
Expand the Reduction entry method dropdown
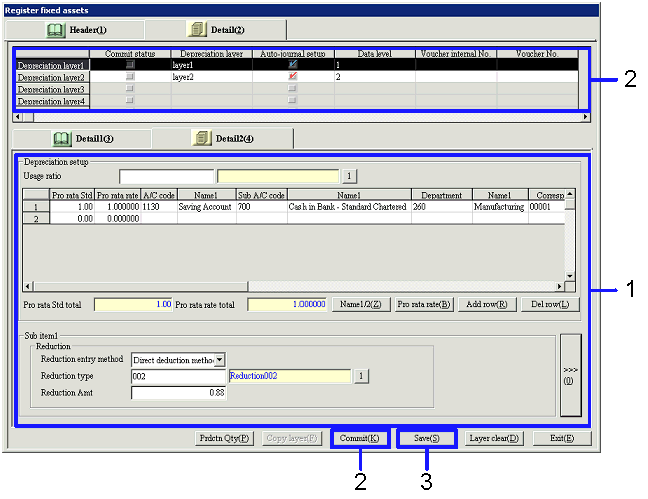220,359
